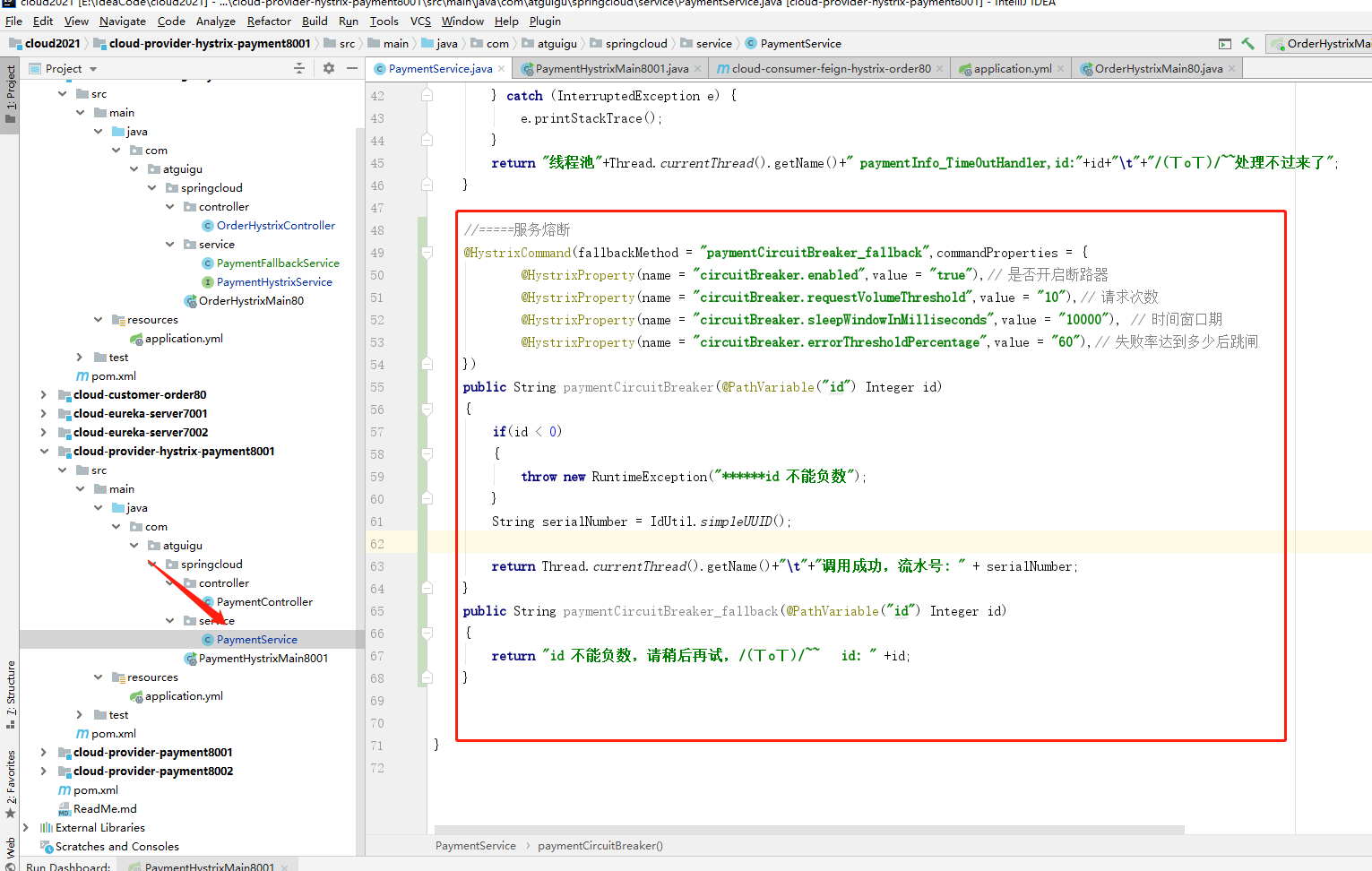Viewport: 1372px width, 871px height.
Task: Click line number 62 in gutter
Action: tap(377, 544)
